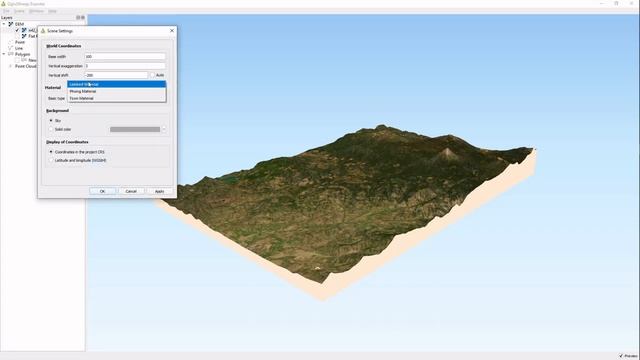Screen dimensions: 640x360
Task: Click the gray solid color swatch
Action: coord(135,129)
